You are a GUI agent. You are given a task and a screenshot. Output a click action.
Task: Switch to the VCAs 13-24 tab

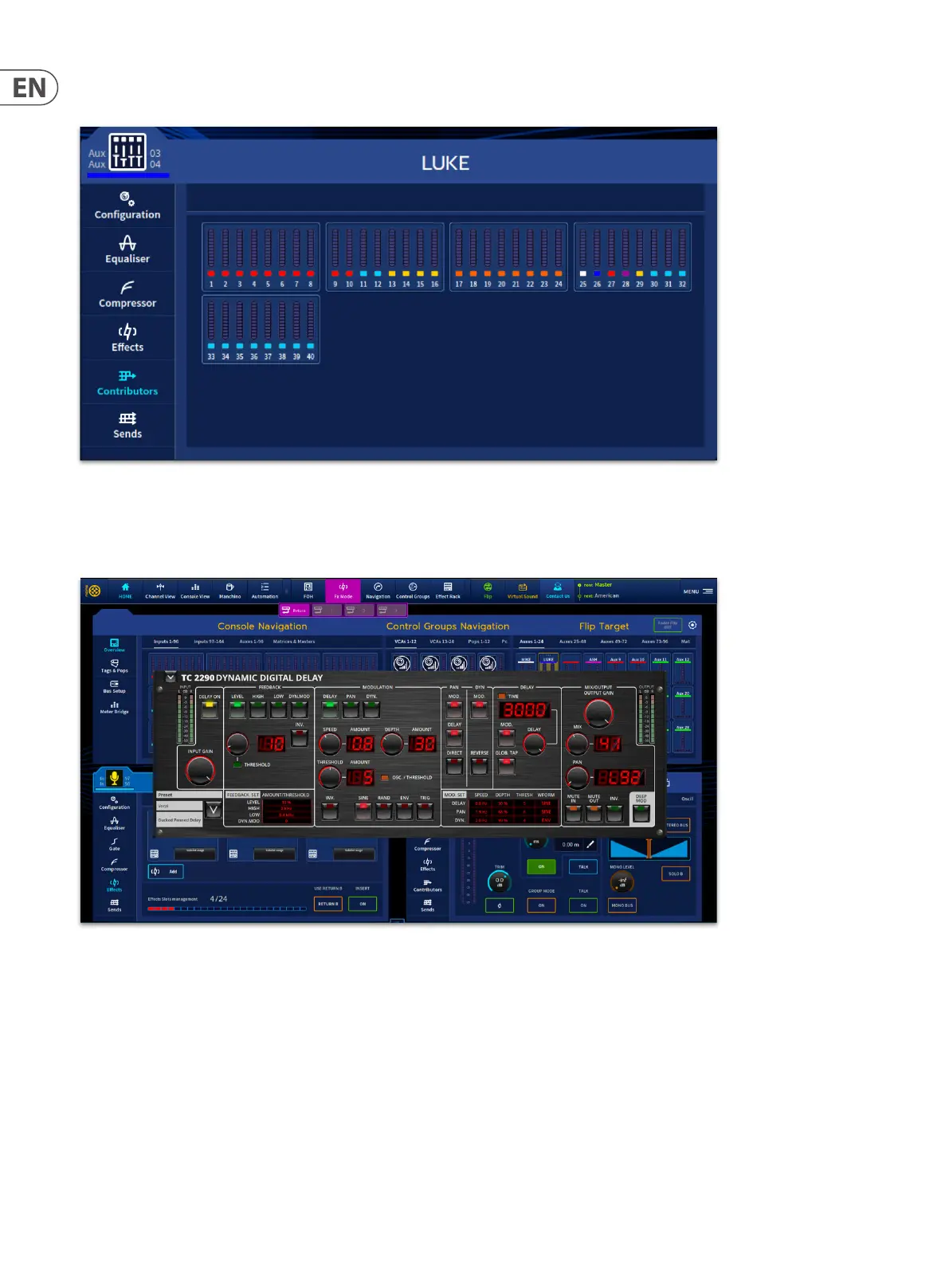pos(441,641)
